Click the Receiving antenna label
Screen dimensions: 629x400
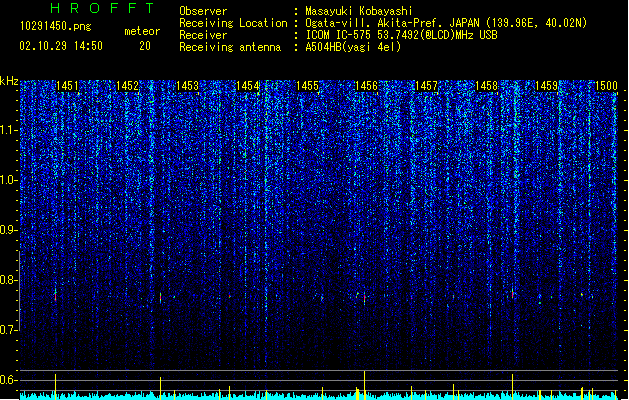[x=230, y=47]
